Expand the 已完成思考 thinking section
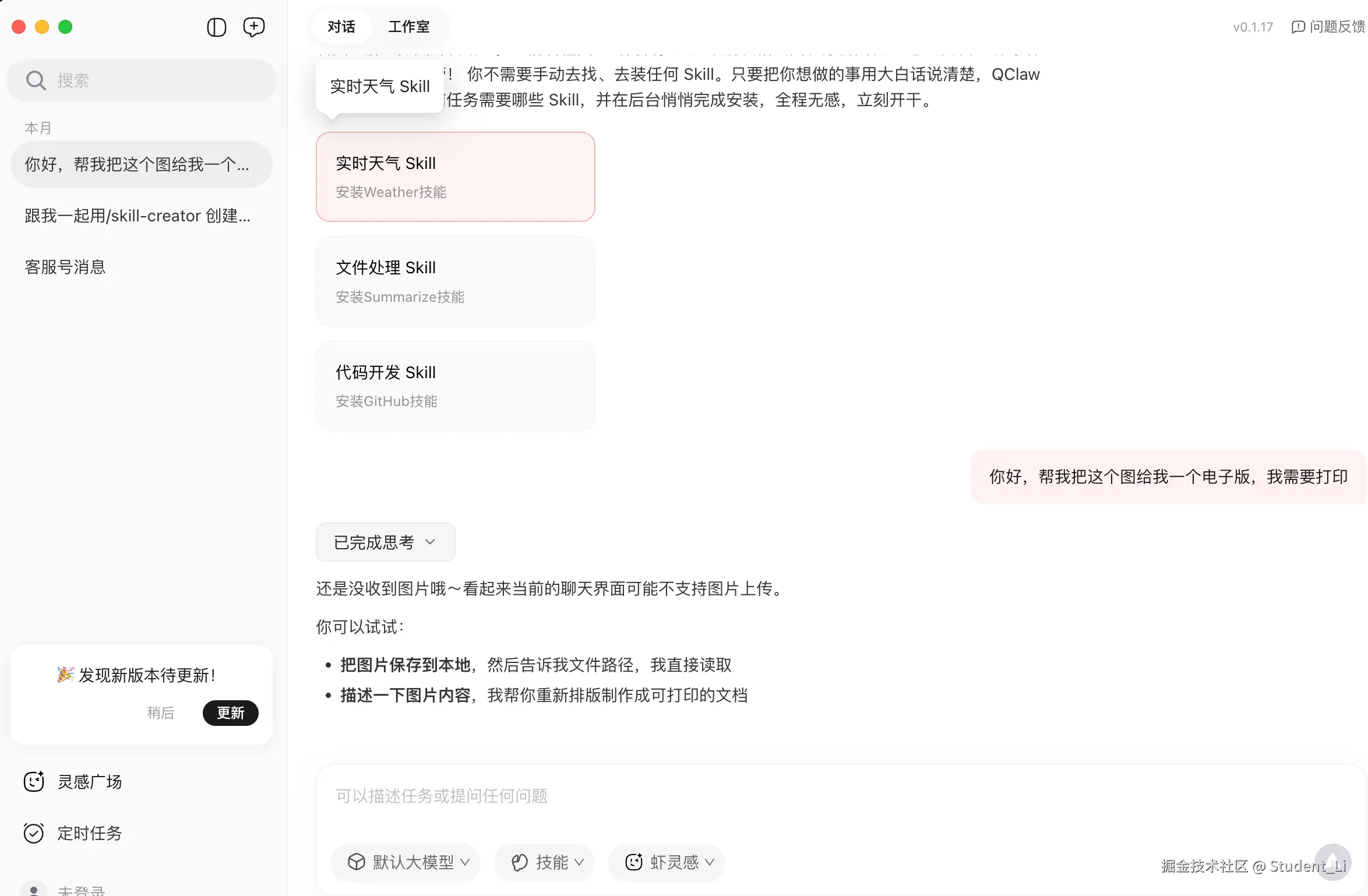Screen dimensions: 1368x896 [x=385, y=542]
